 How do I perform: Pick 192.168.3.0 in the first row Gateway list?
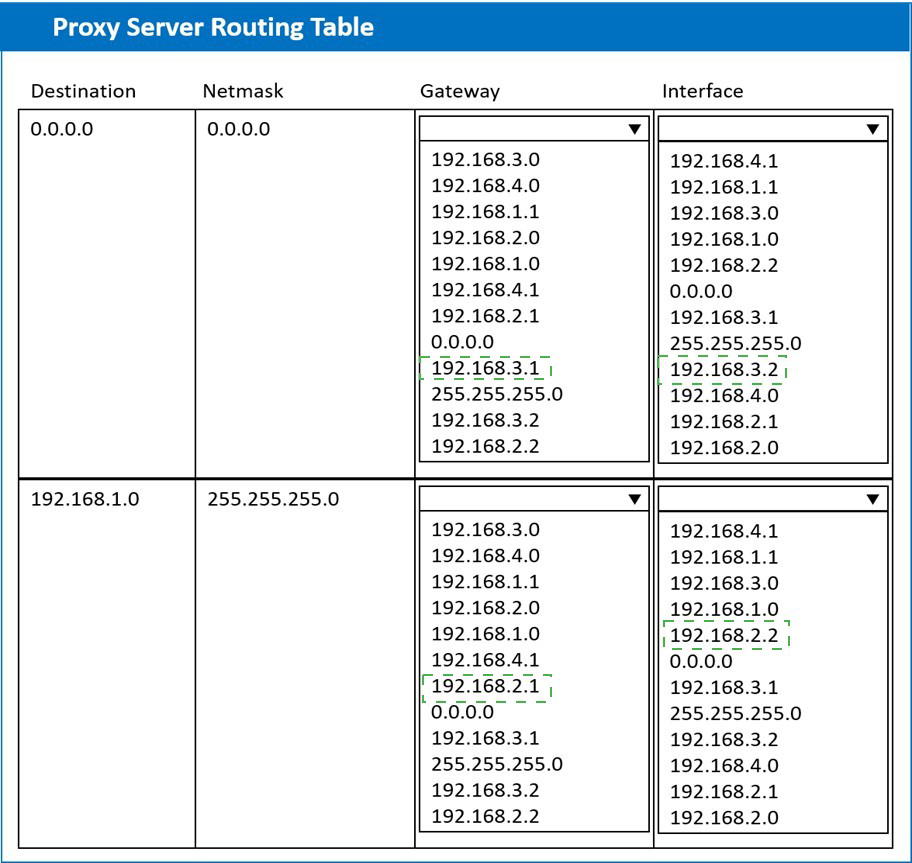click(x=485, y=159)
